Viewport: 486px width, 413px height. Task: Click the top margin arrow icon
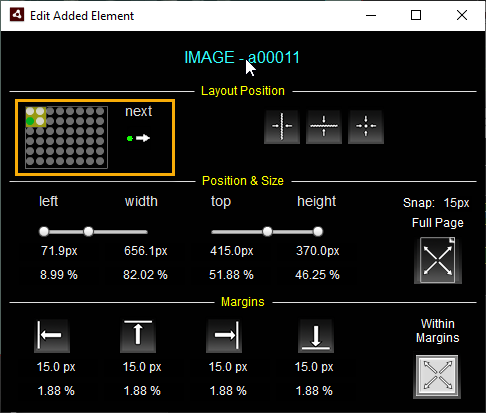[x=138, y=336]
